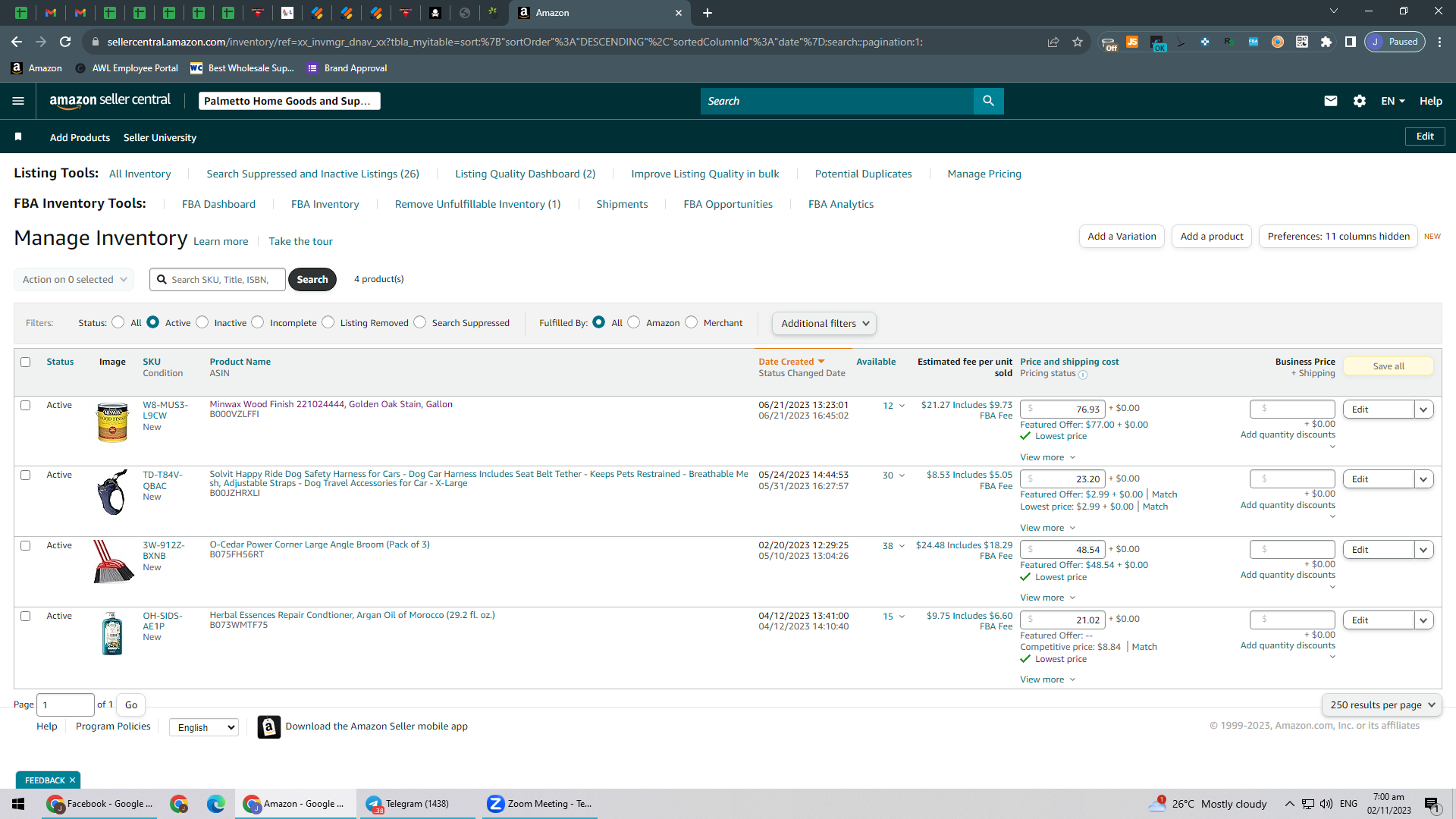Screen dimensions: 1456x819
Task: Open FBA Dashboard tool
Action: pos(218,204)
